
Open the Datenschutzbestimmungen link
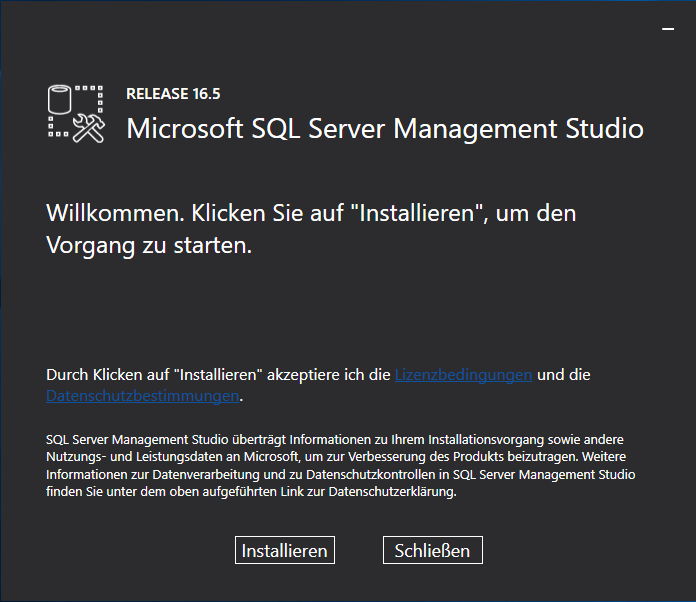pyautogui.click(x=143, y=396)
